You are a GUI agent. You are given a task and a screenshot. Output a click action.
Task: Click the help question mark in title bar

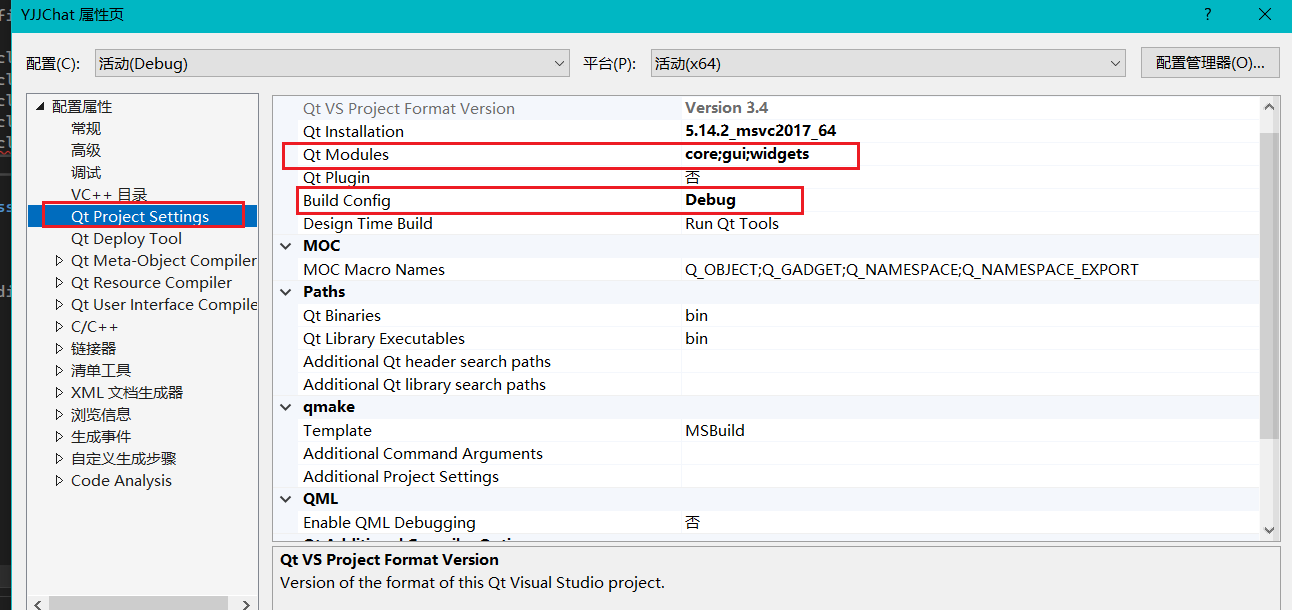1208,14
